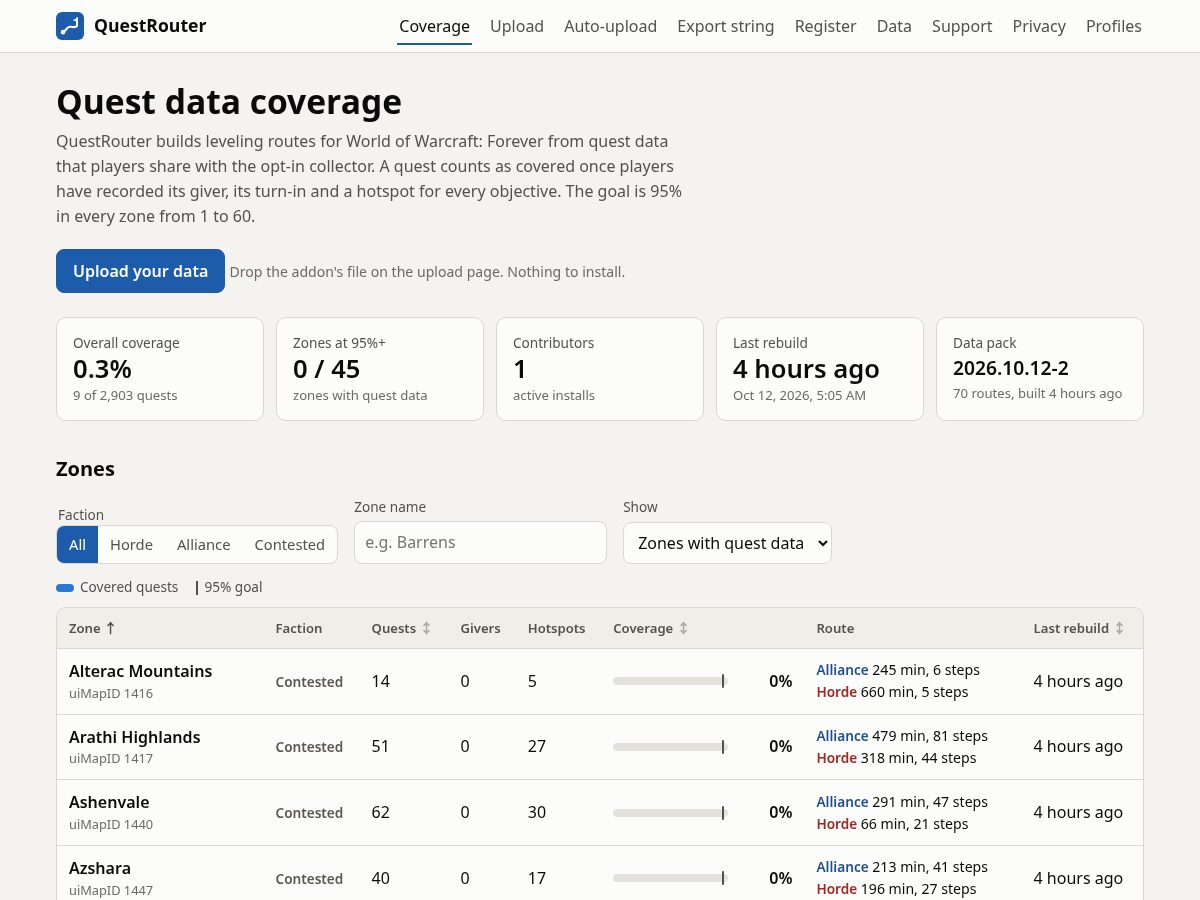1200x900 pixels.
Task: Open the Coverage nav tab
Action: pos(434,27)
